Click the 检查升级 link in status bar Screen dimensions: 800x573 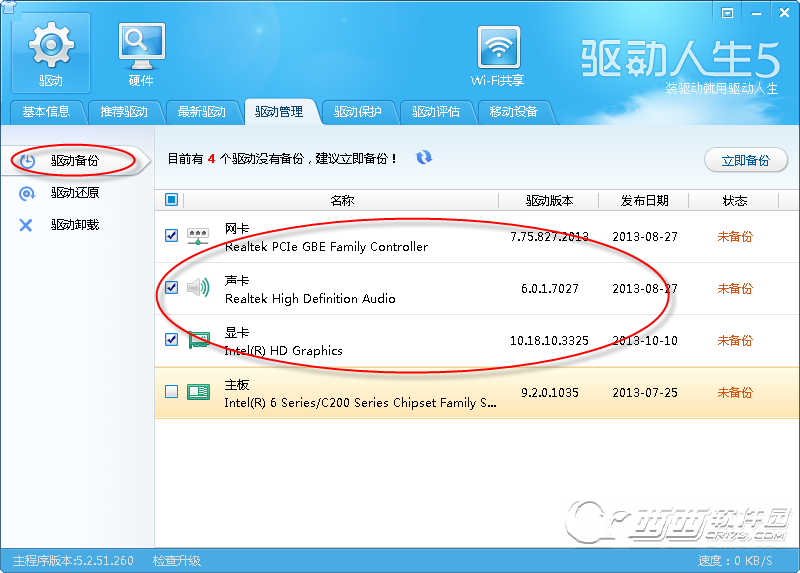pyautogui.click(x=177, y=561)
